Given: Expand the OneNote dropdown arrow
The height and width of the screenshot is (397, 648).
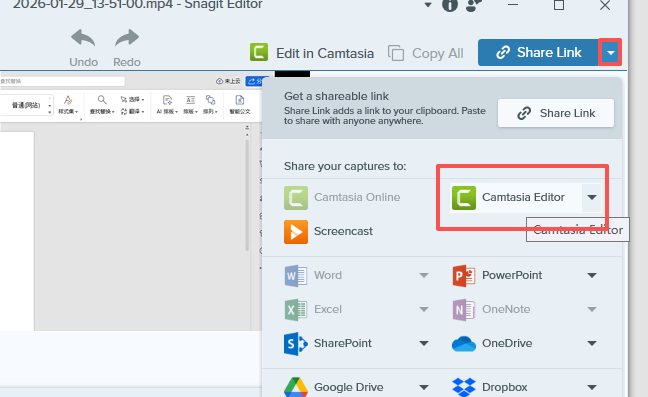Looking at the screenshot, I should (x=592, y=309).
